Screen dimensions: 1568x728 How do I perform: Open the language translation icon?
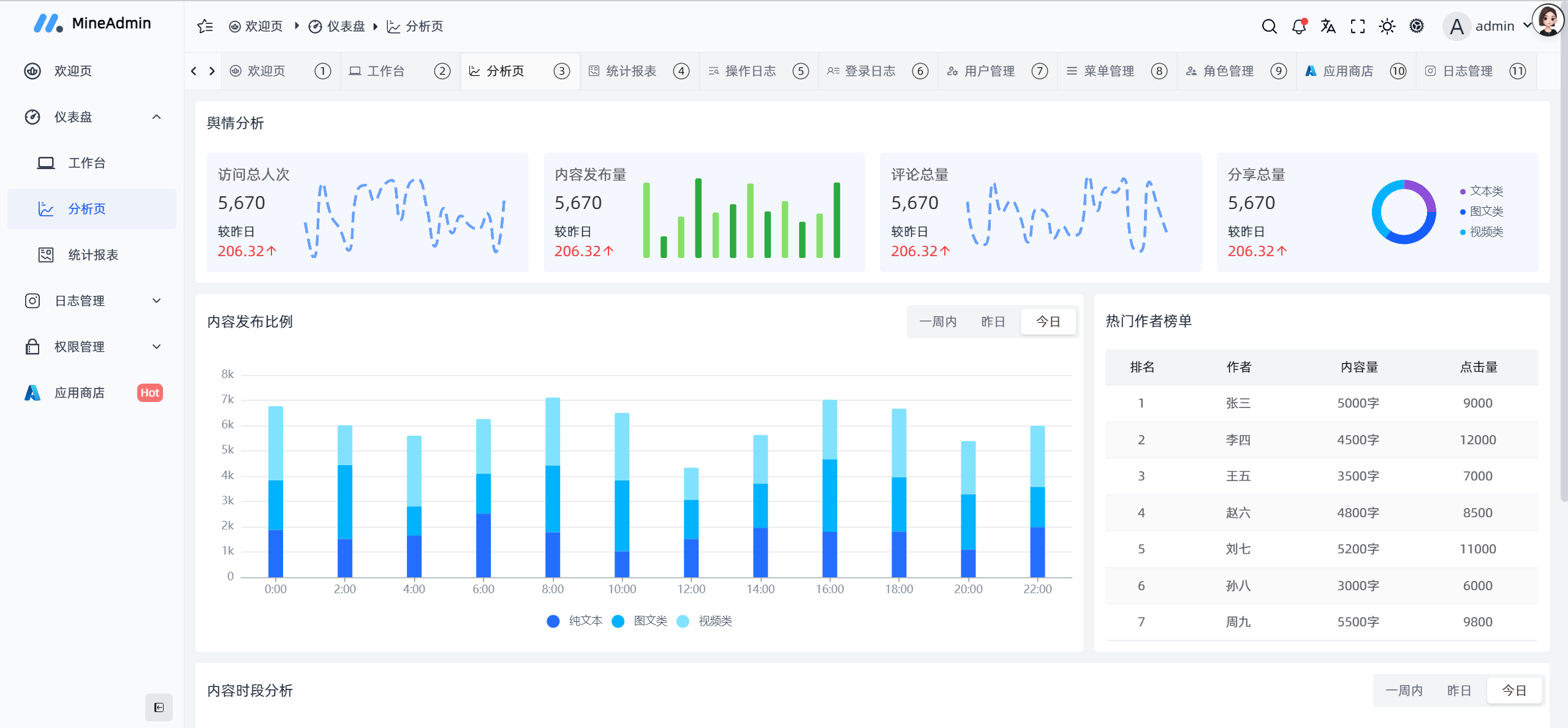click(1328, 26)
